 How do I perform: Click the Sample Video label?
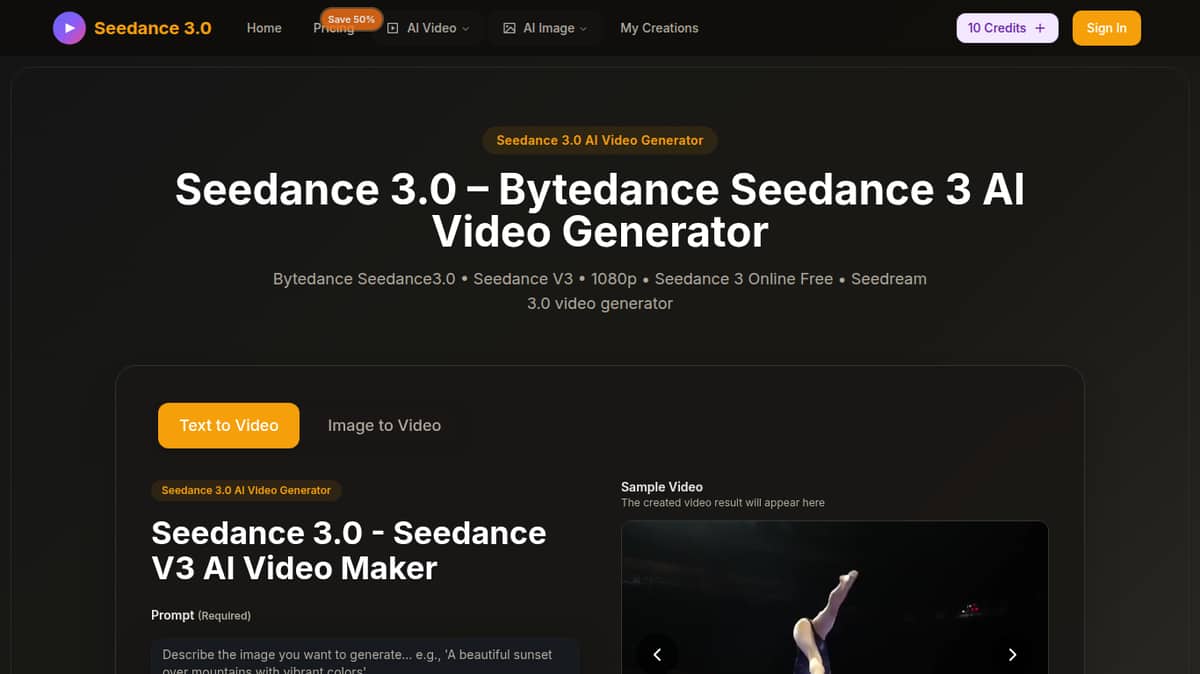(662, 487)
